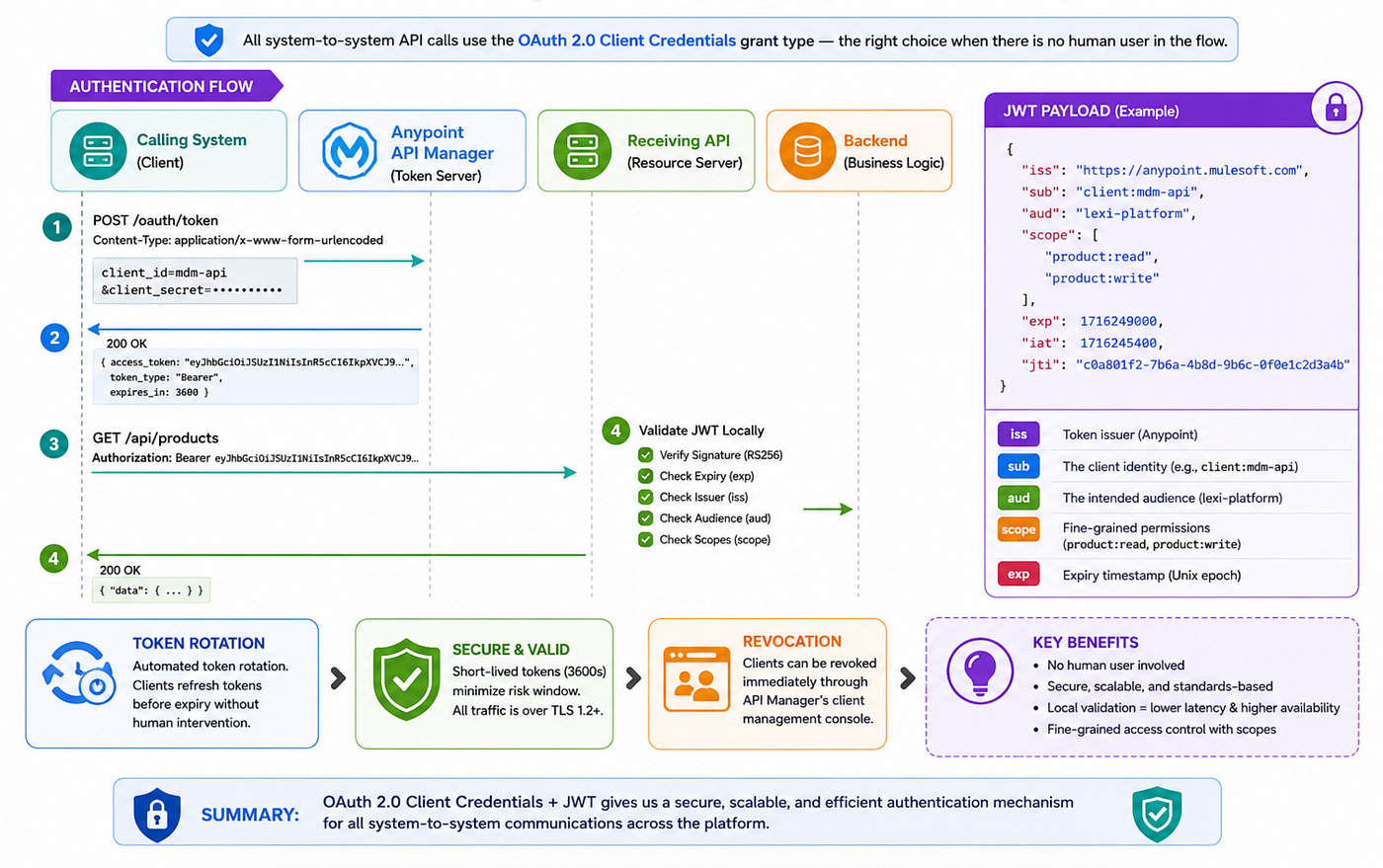The width and height of the screenshot is (1383, 868).
Task: Click the blue shield icon in top banner
Action: pyautogui.click(x=208, y=40)
